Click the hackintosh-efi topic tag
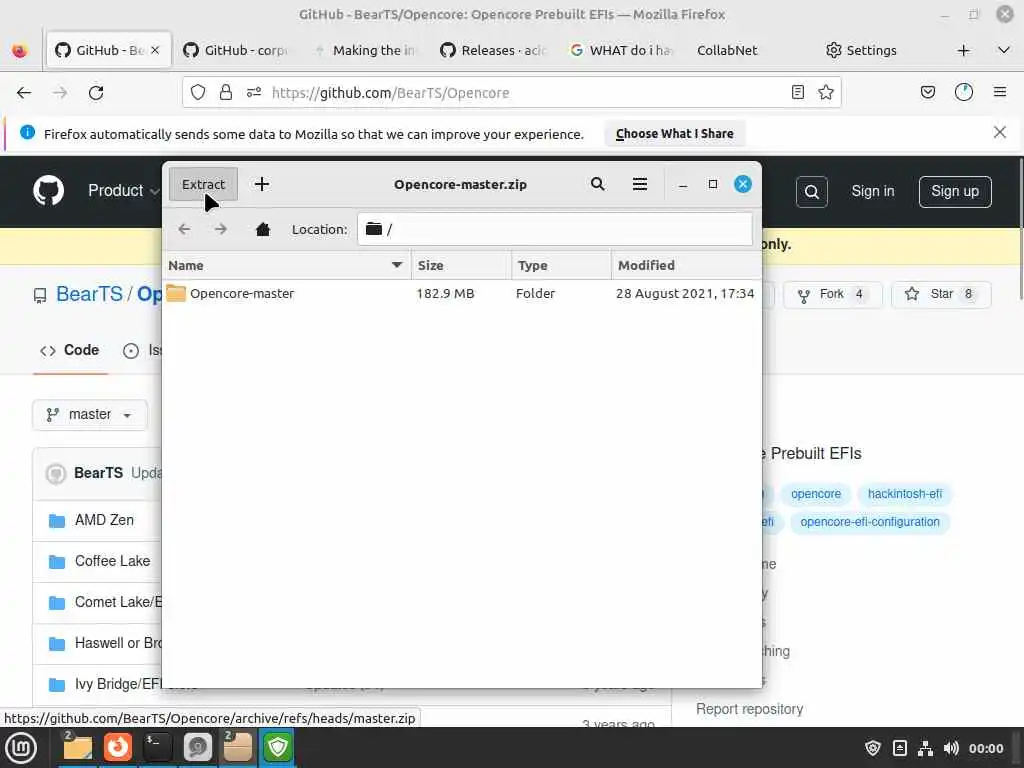This screenshot has height=768, width=1024. click(904, 494)
